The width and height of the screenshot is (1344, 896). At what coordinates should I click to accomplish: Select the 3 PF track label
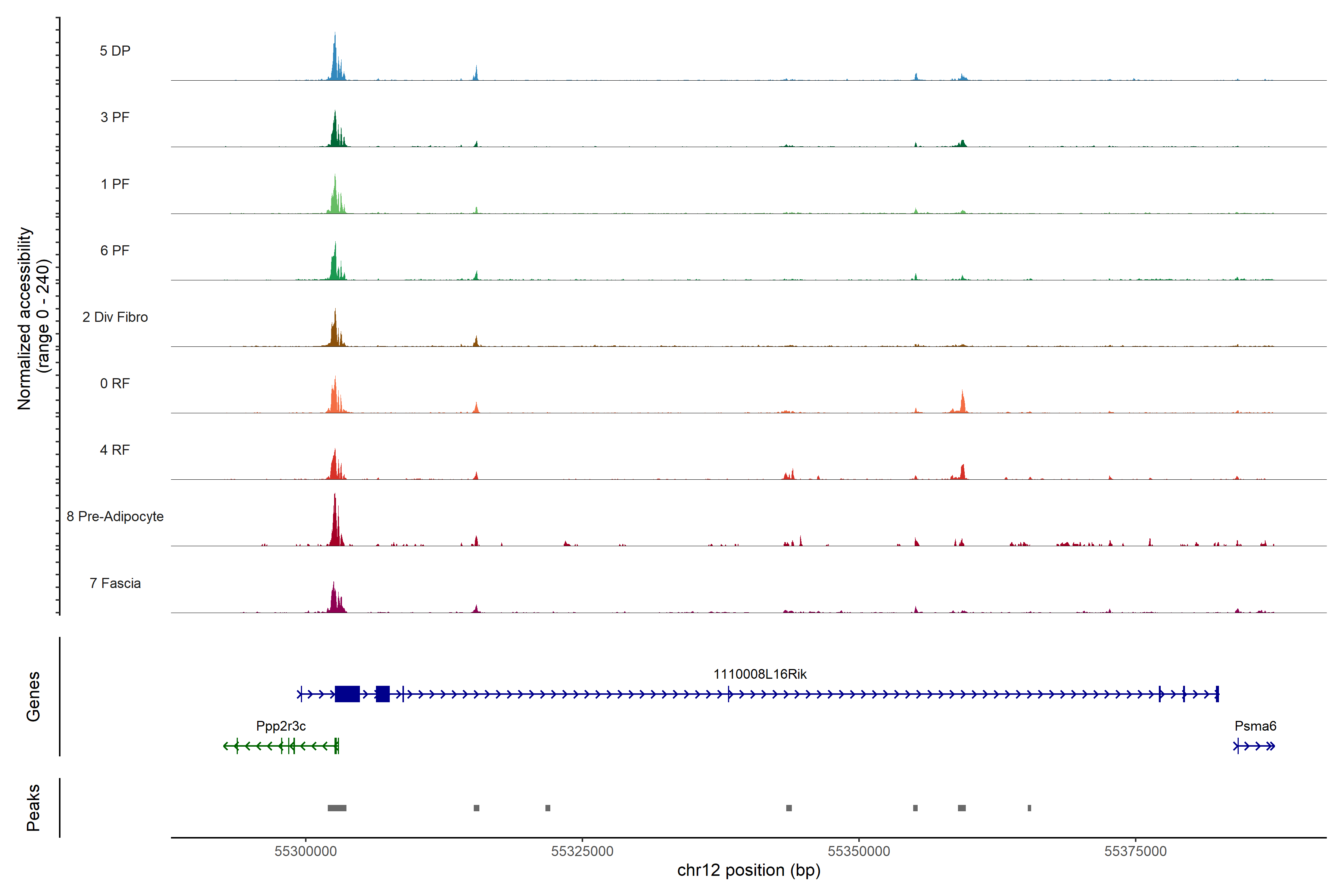point(115,117)
